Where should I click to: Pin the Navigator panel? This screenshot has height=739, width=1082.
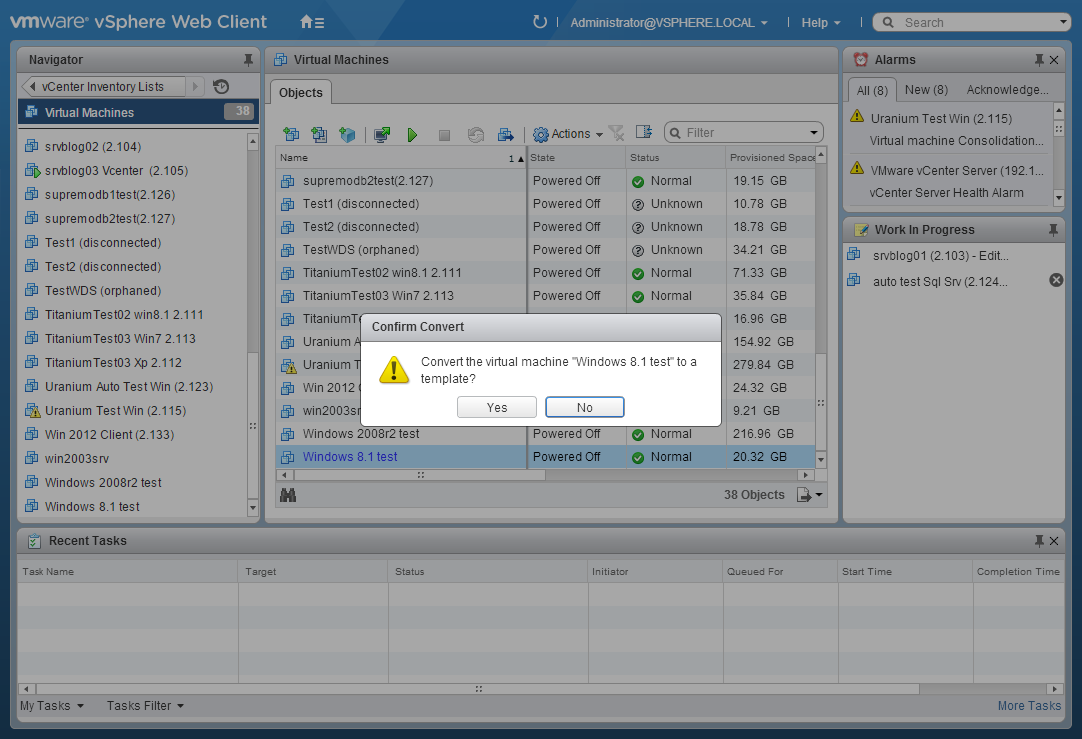coord(248,60)
